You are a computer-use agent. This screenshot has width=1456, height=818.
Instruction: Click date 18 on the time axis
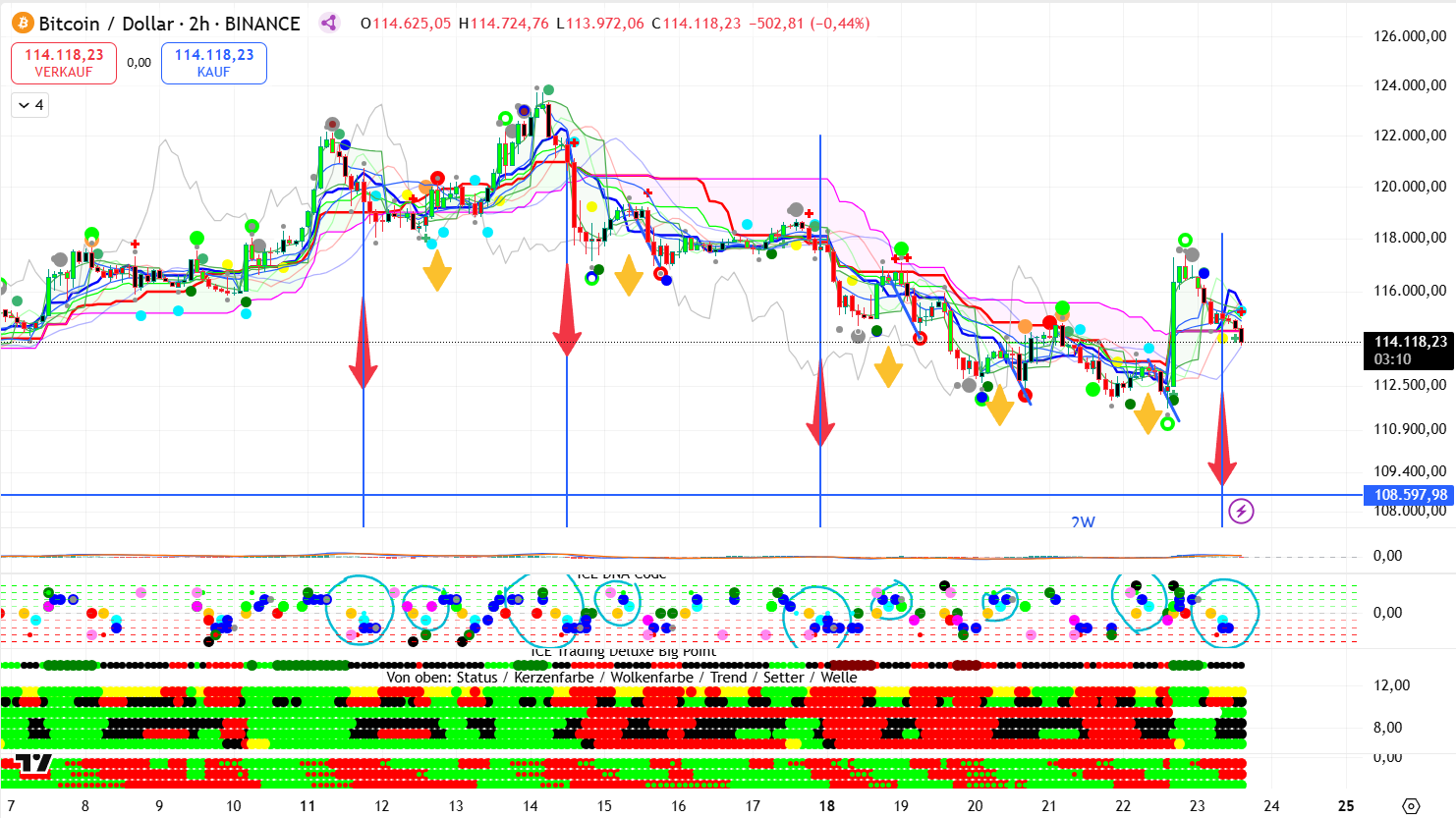pos(826,806)
